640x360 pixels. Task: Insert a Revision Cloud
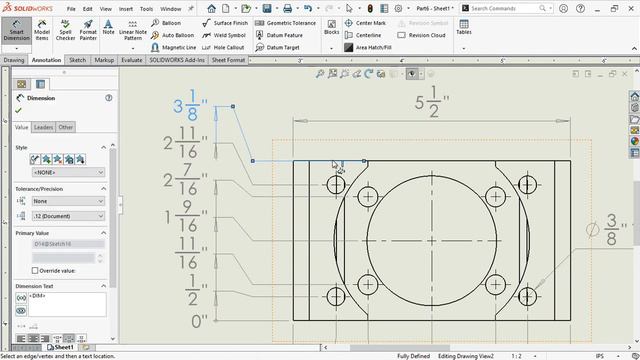tap(421, 36)
